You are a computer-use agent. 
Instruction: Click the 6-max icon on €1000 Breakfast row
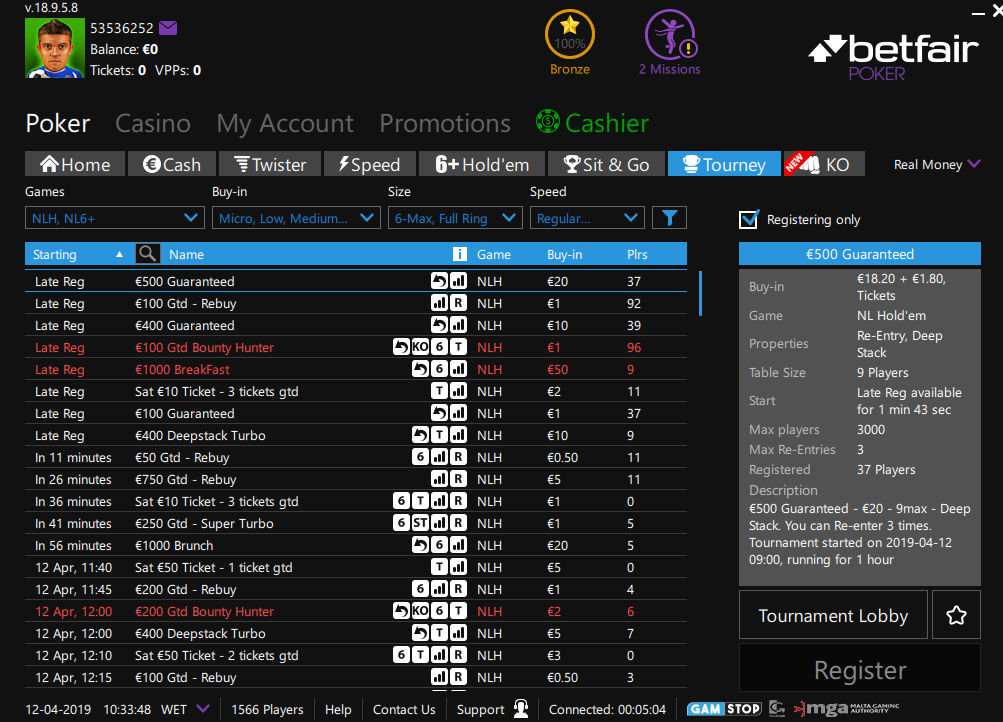[x=439, y=369]
